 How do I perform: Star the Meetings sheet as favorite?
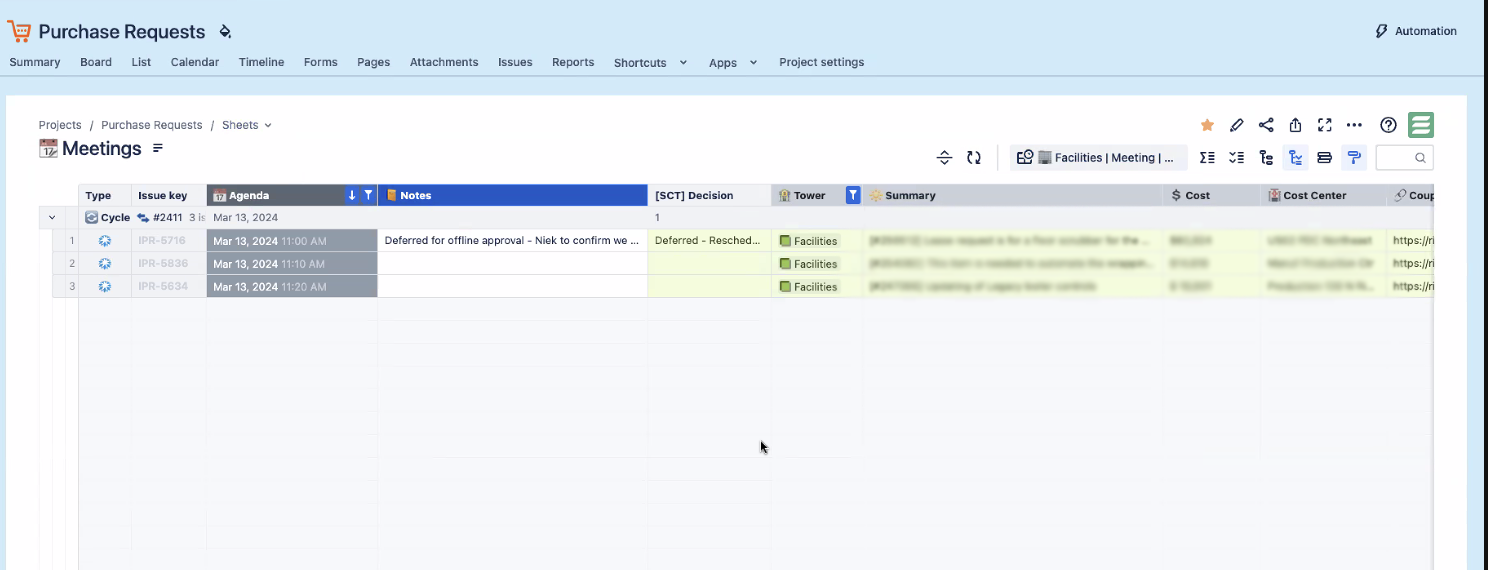(x=1207, y=125)
